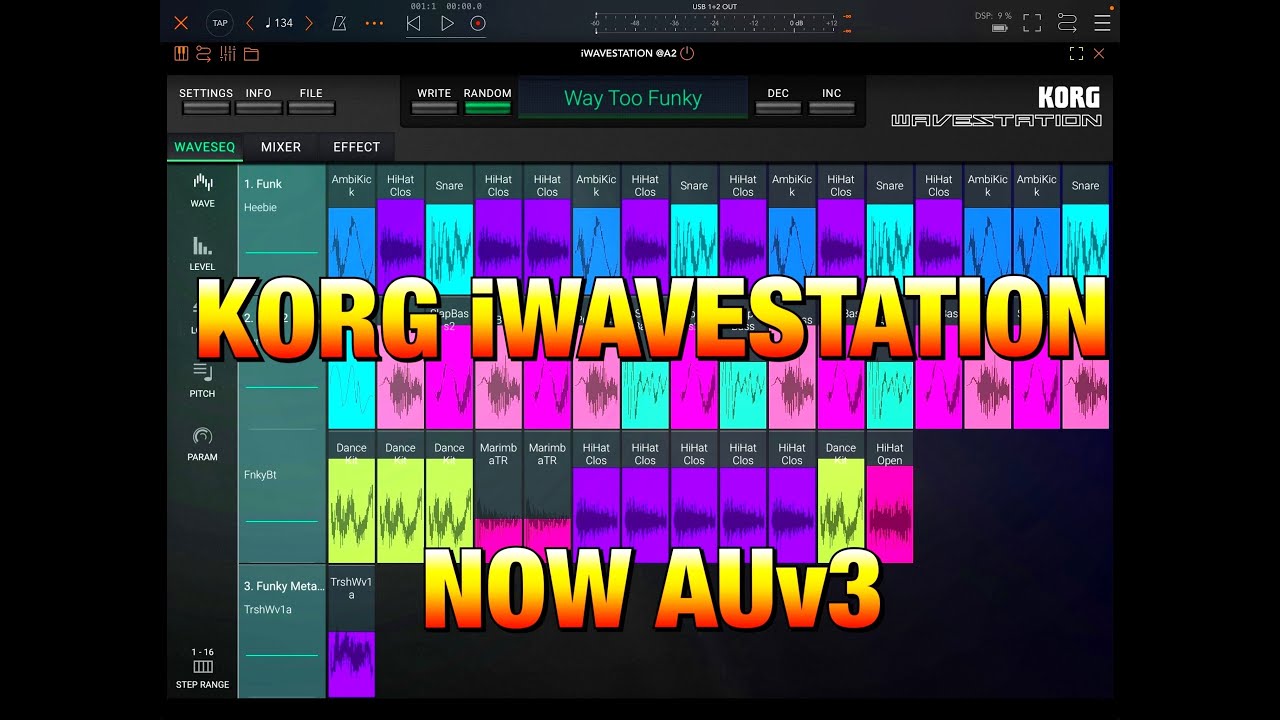
Task: Select the LEVEL view icon
Action: [x=203, y=254]
